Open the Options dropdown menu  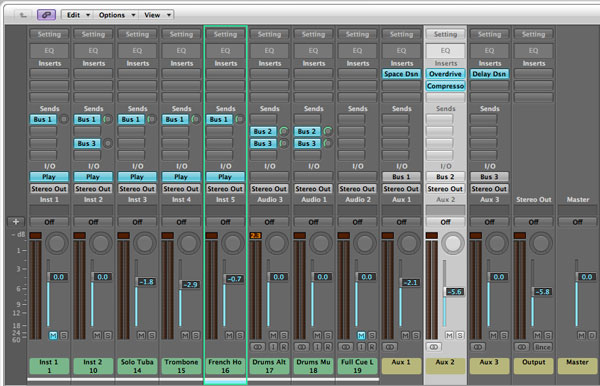click(x=117, y=15)
